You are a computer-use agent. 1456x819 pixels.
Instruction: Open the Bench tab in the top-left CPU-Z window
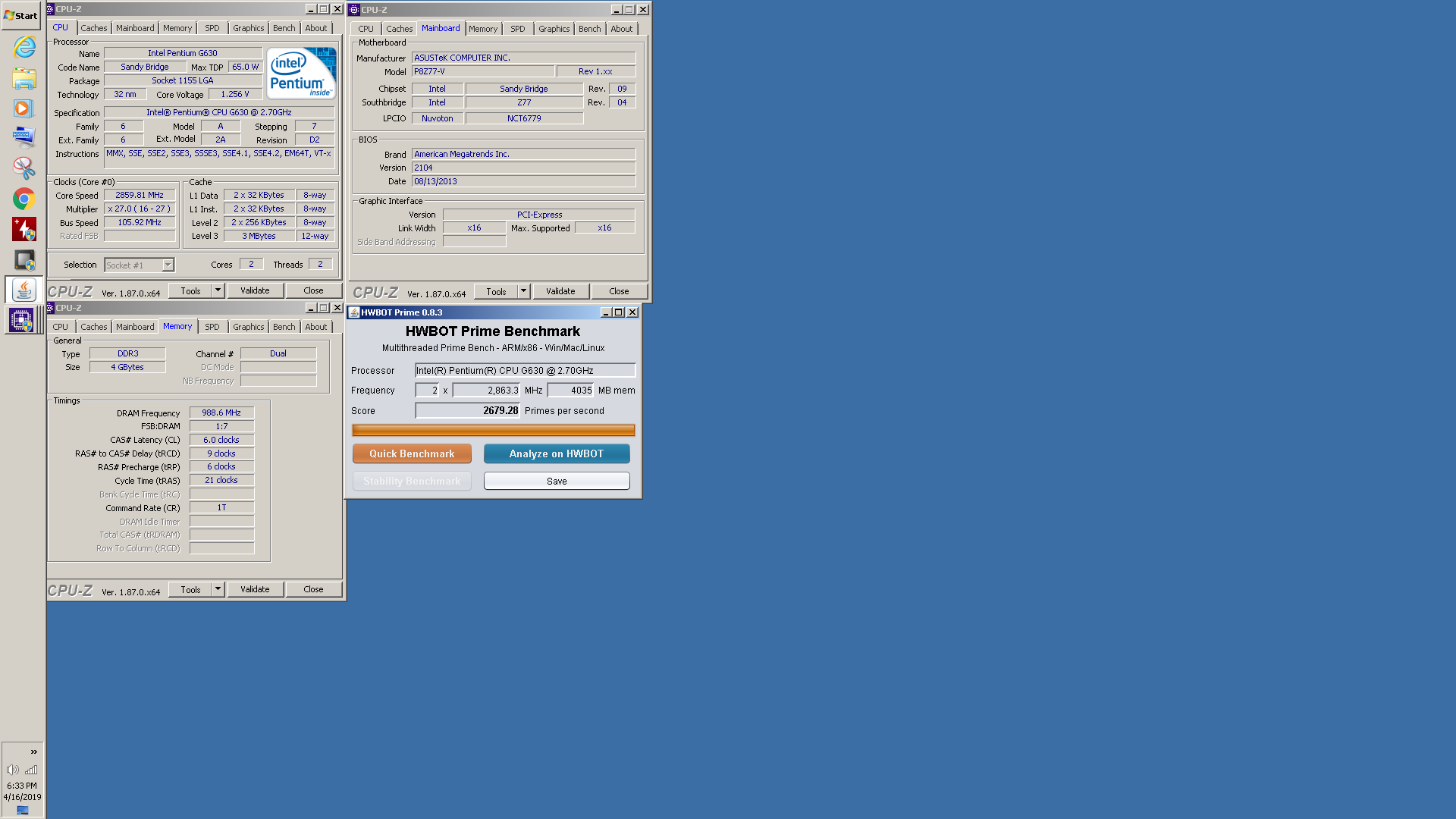click(x=284, y=28)
